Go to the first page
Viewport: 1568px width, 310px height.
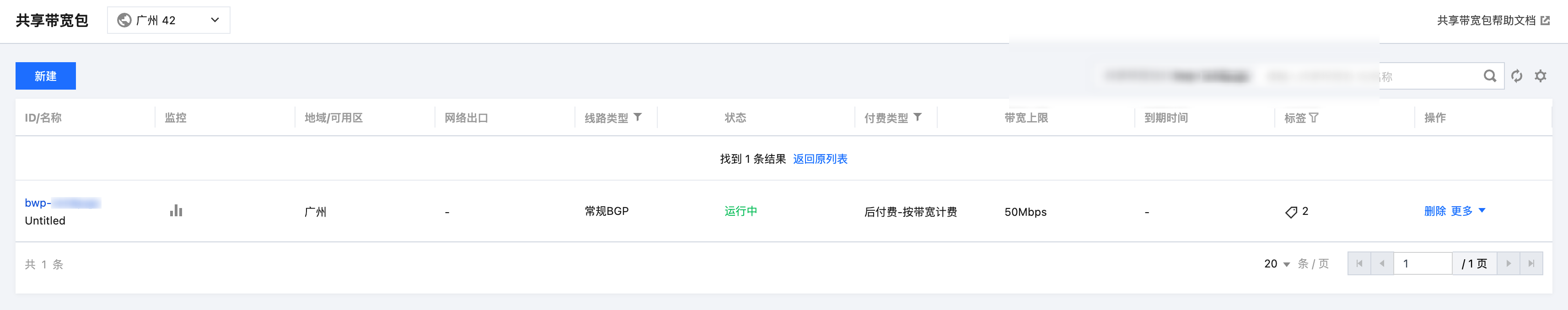(x=1359, y=264)
